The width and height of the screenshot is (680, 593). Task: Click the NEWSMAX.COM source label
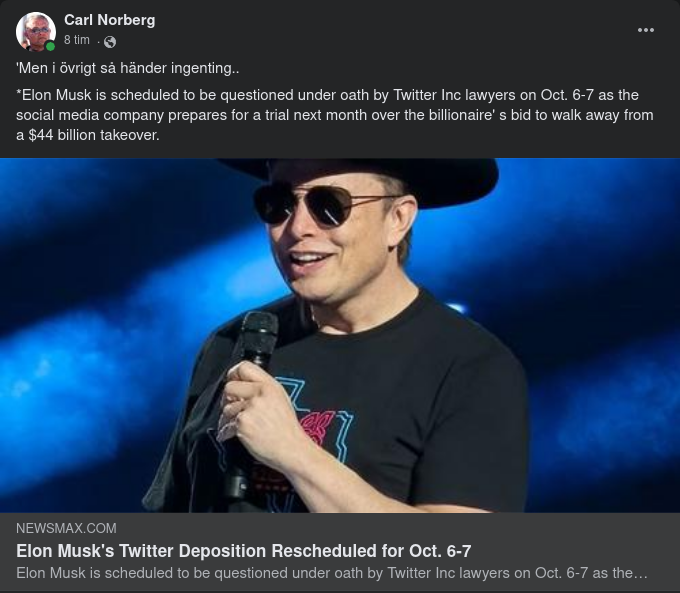(66, 528)
